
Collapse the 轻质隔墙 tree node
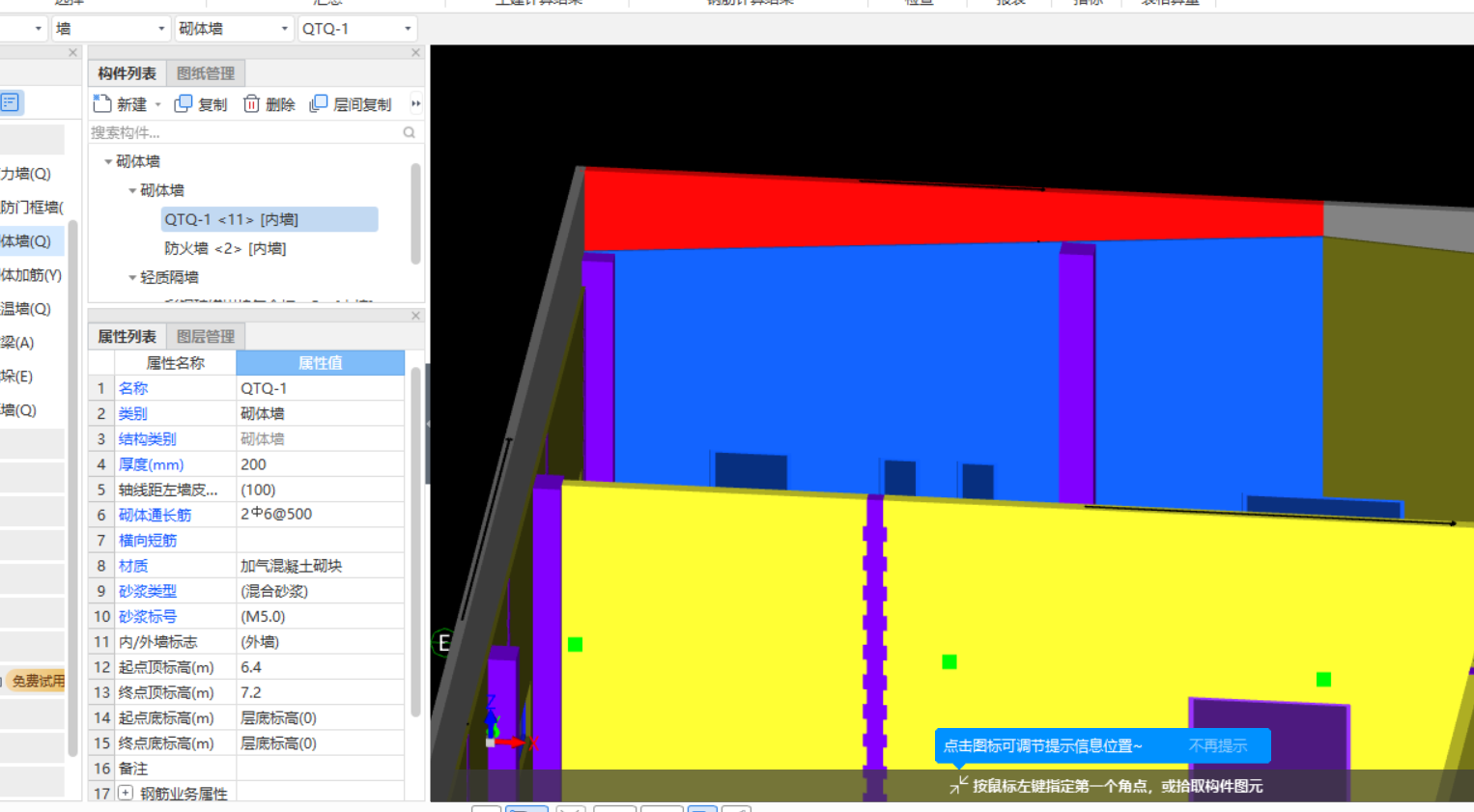132,277
